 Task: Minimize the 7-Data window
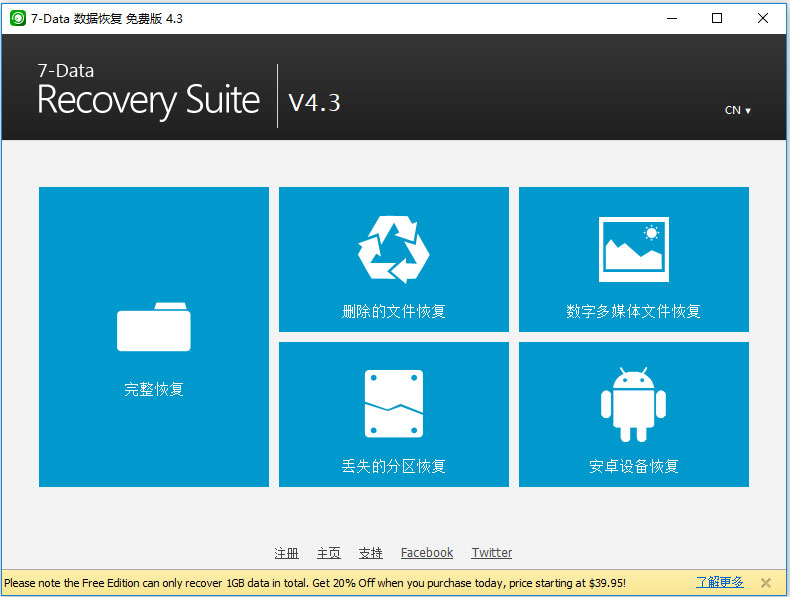click(x=672, y=19)
